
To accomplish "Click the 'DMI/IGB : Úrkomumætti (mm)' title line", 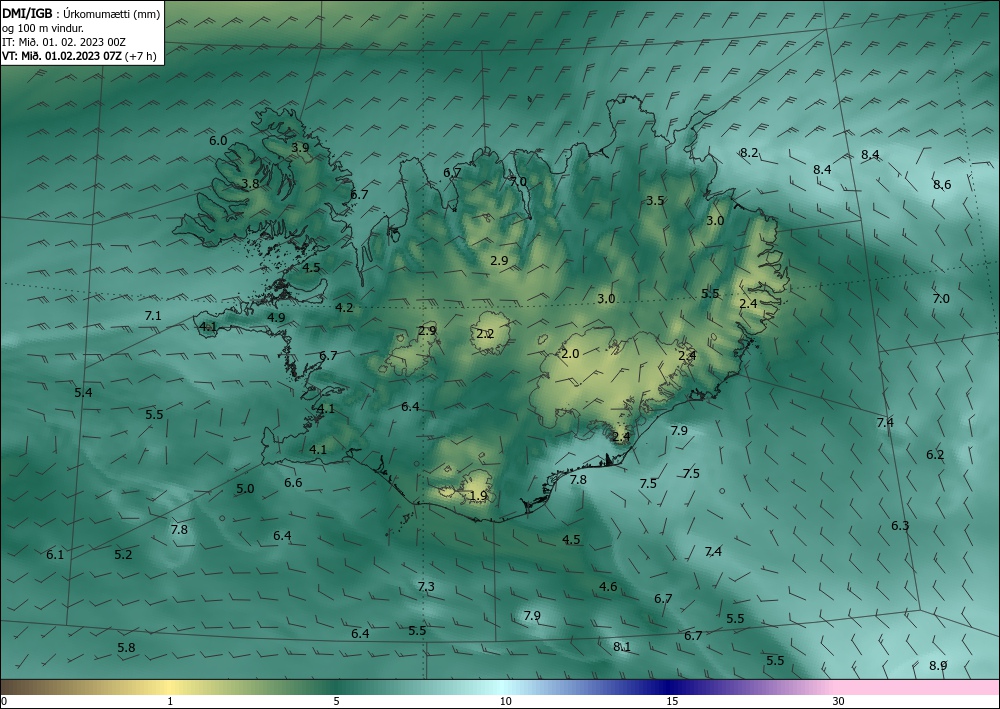I will (81, 14).
